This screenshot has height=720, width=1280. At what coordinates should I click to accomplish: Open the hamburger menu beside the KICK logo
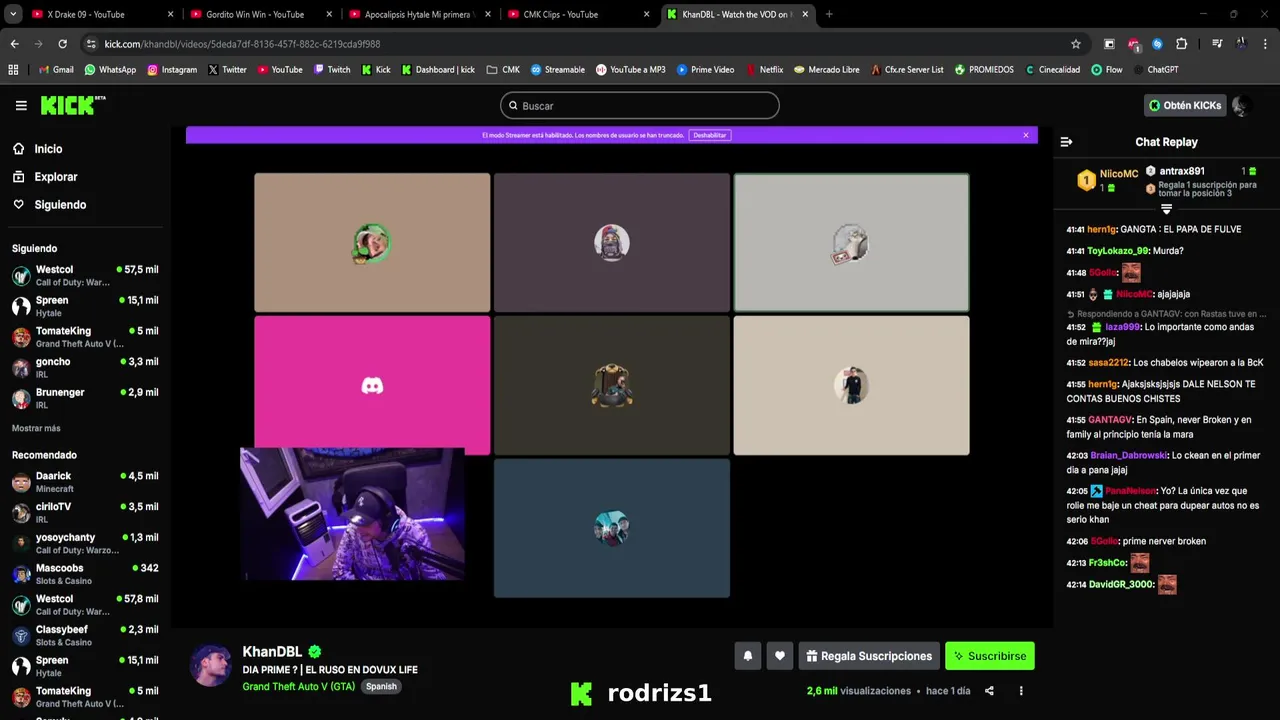21,105
